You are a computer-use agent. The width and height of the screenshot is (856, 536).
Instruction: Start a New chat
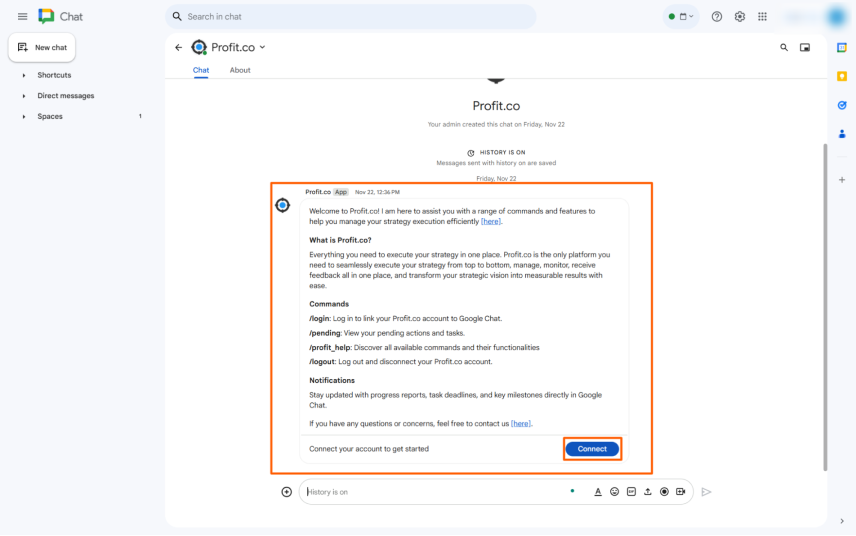tap(42, 47)
